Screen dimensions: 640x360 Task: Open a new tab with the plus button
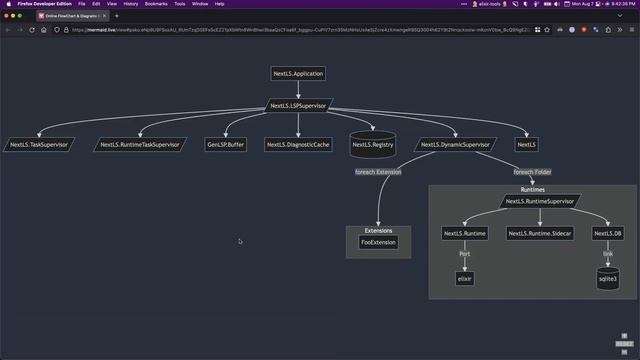(117, 16)
